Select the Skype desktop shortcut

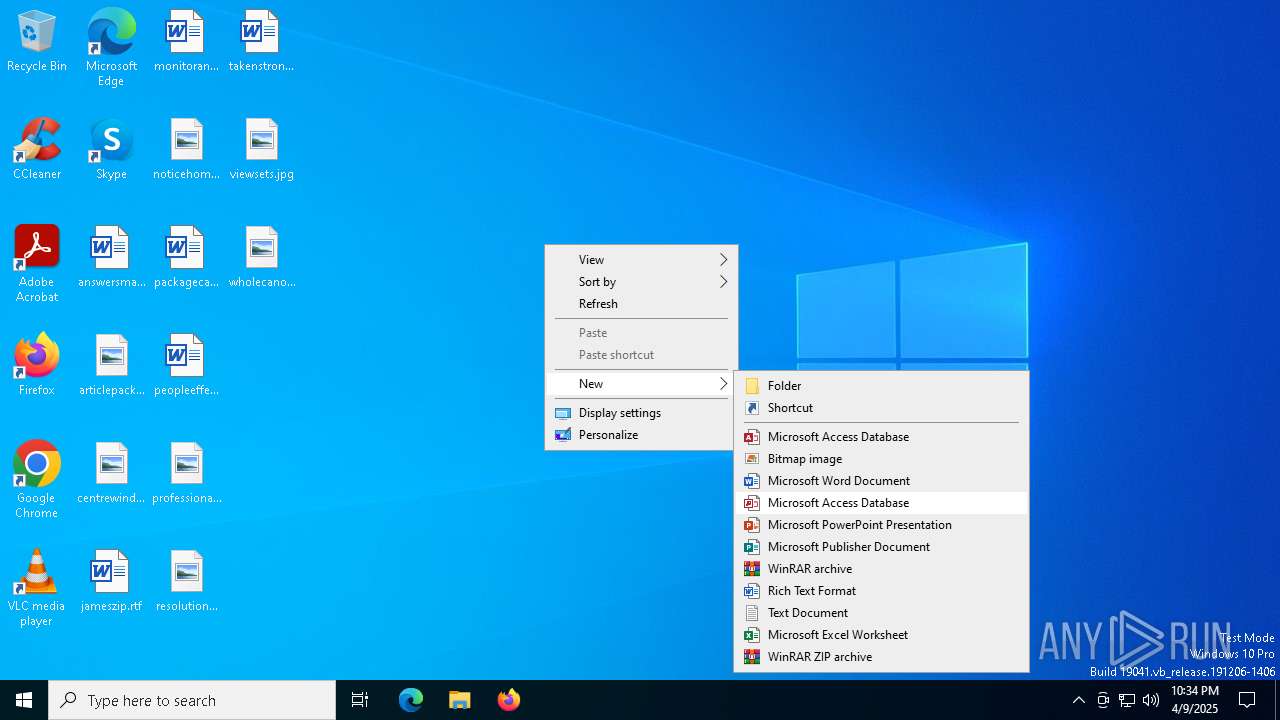click(111, 150)
